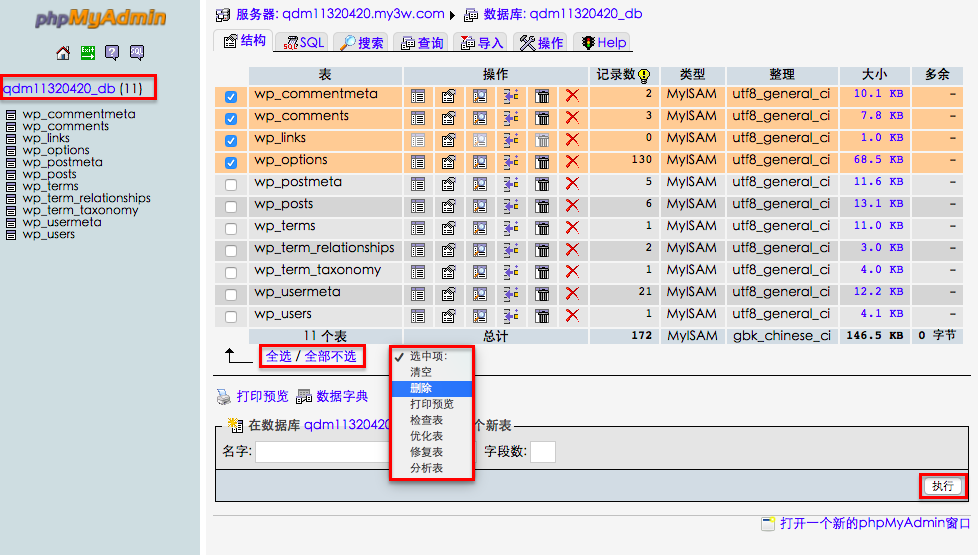Click the browse icon for wp_options row

418,161
